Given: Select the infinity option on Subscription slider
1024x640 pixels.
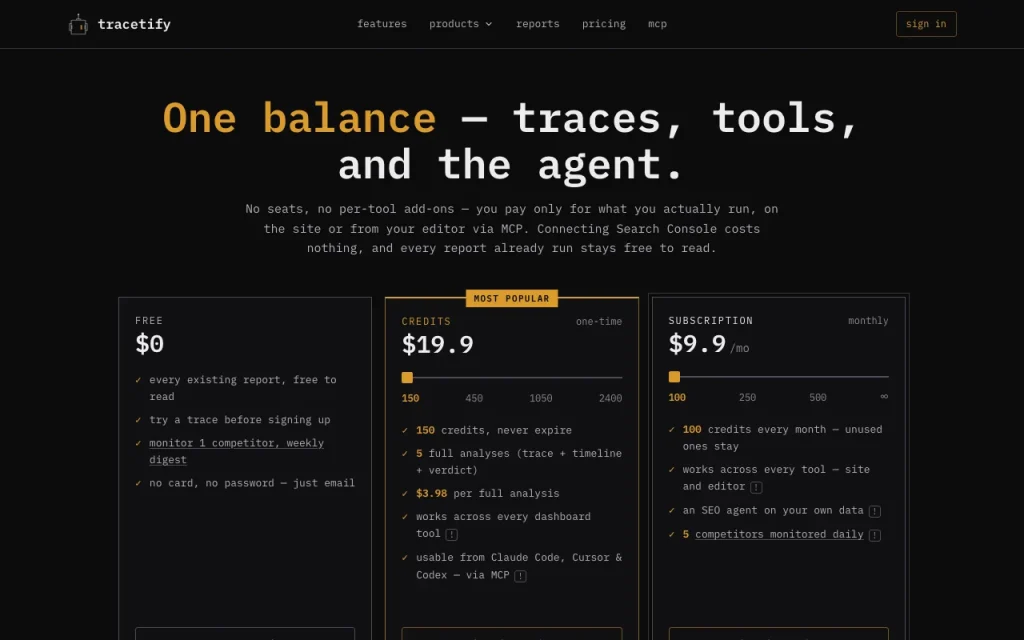Looking at the screenshot, I should (884, 396).
